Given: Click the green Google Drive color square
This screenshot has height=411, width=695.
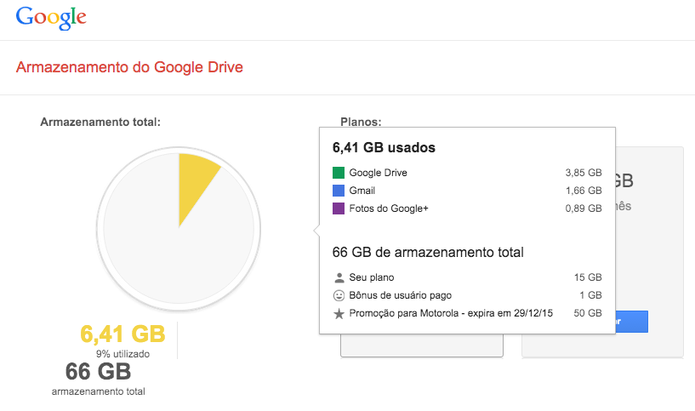Looking at the screenshot, I should [x=338, y=172].
